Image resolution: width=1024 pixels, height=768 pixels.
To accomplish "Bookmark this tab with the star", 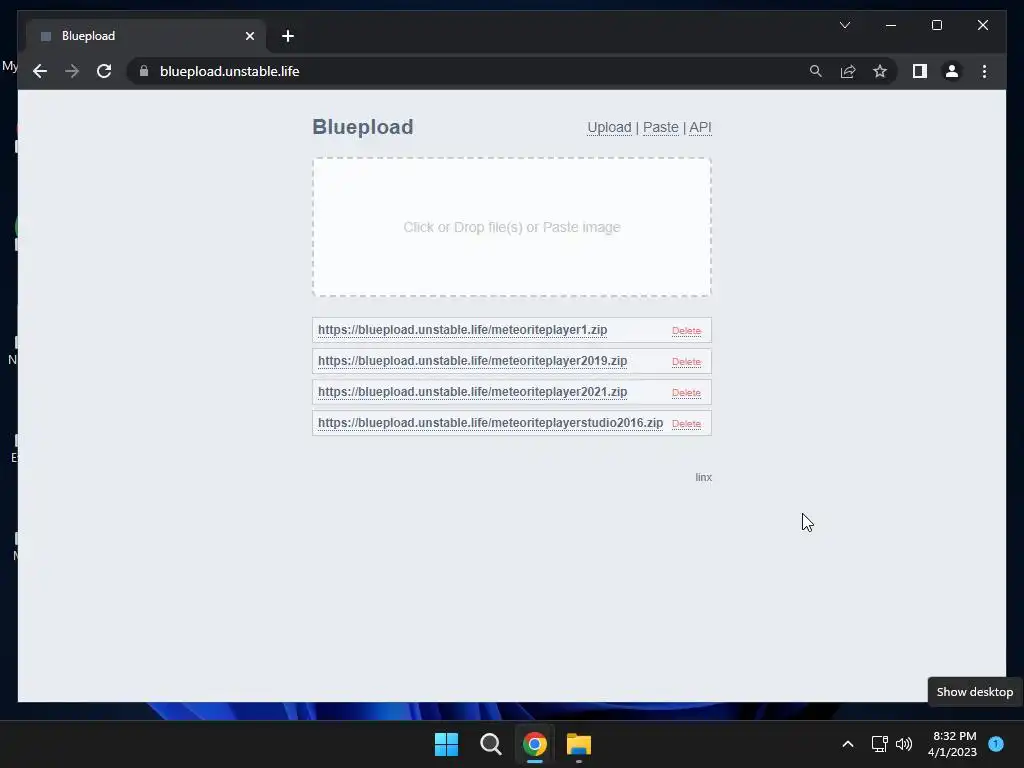I will [x=880, y=71].
